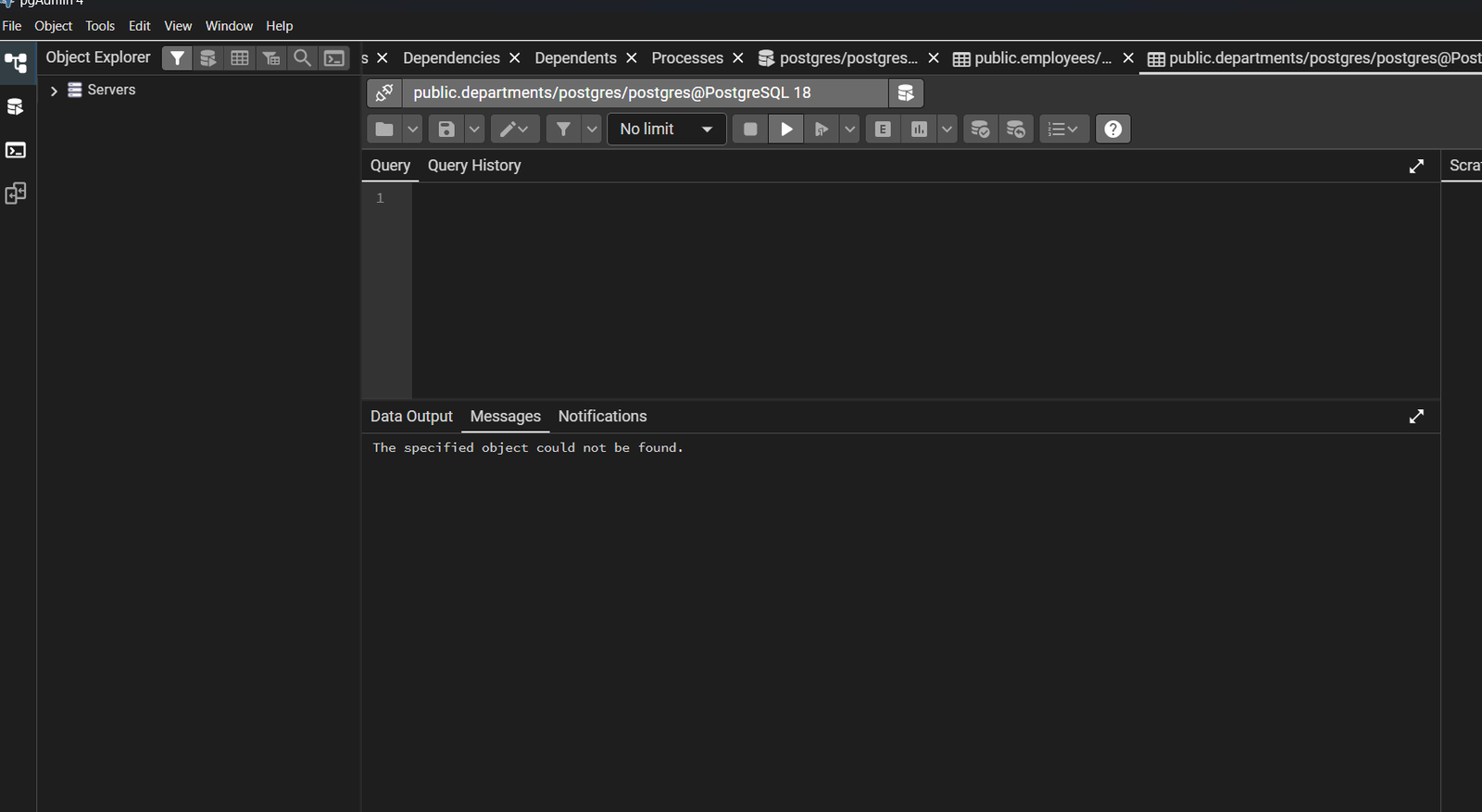Click Filtered Rows icon in Object Explorer
The width and height of the screenshot is (1482, 812).
click(x=271, y=58)
